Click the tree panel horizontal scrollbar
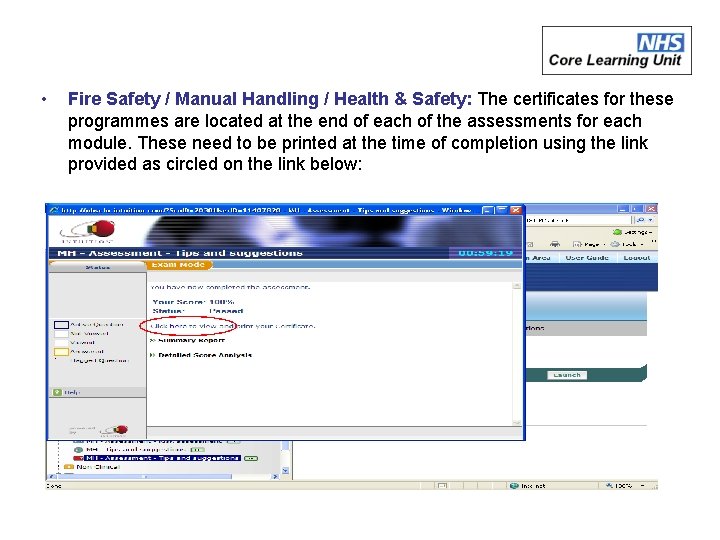Image resolution: width=720 pixels, height=540 pixels. tap(147, 477)
